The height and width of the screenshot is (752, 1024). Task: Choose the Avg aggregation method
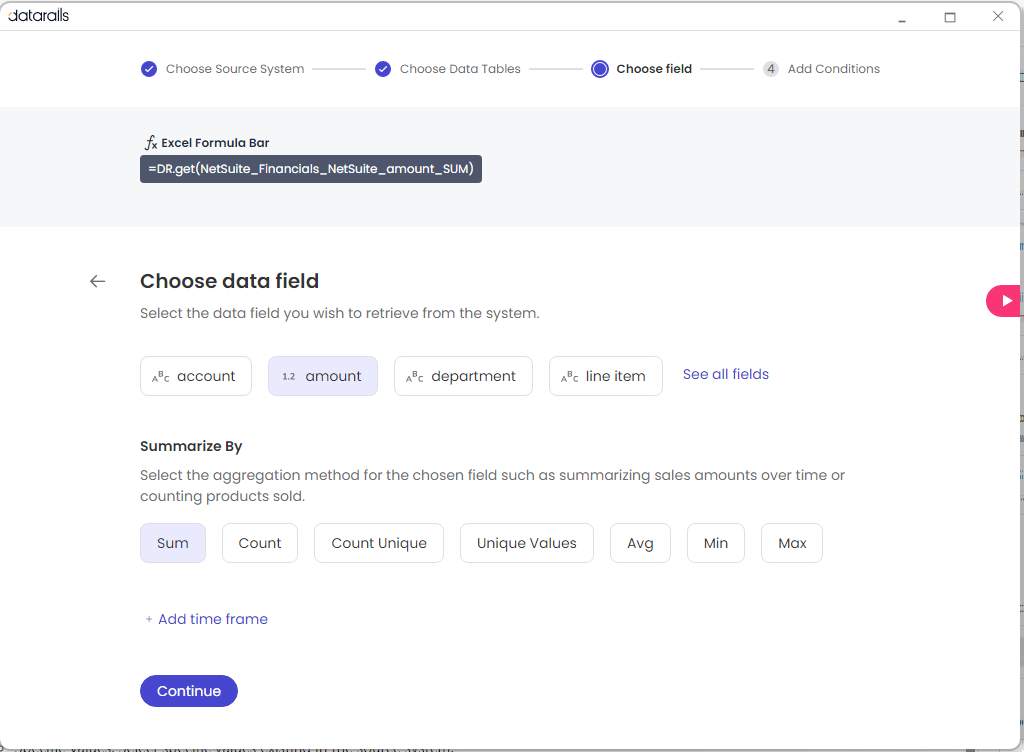tap(640, 542)
